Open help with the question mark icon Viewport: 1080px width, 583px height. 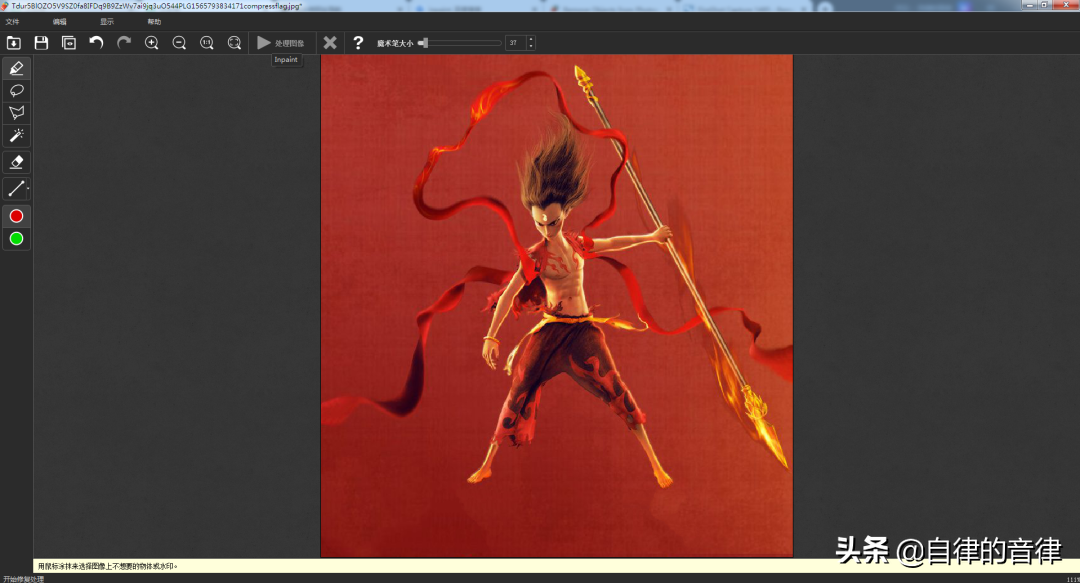357,43
